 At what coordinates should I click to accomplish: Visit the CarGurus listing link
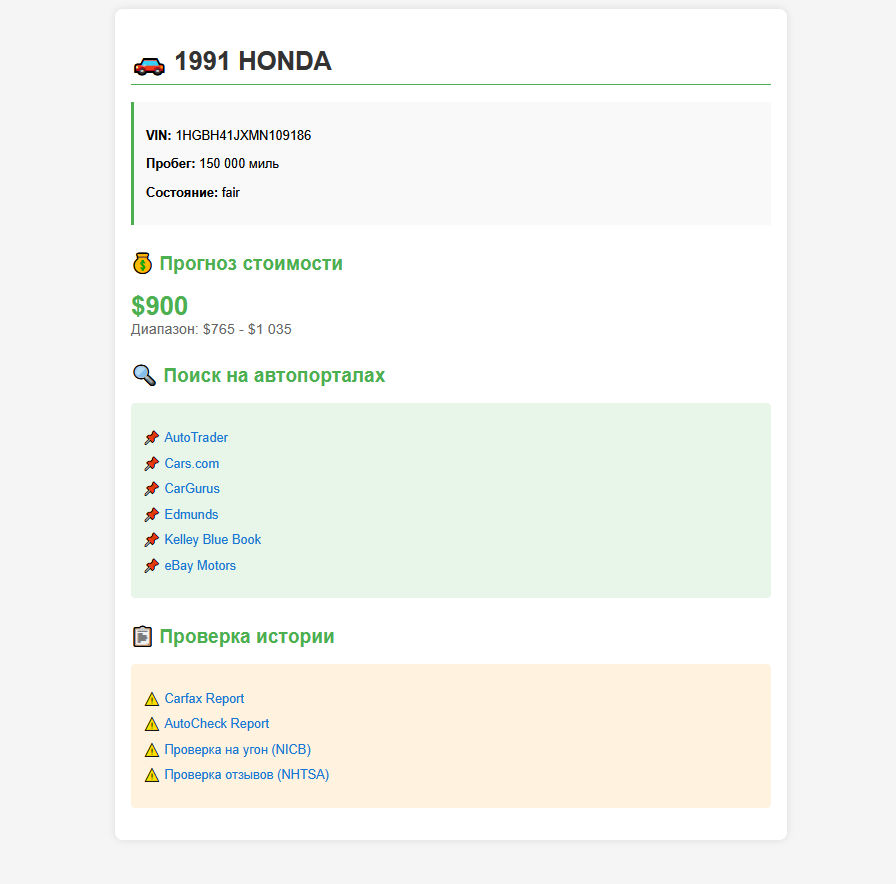click(x=192, y=489)
